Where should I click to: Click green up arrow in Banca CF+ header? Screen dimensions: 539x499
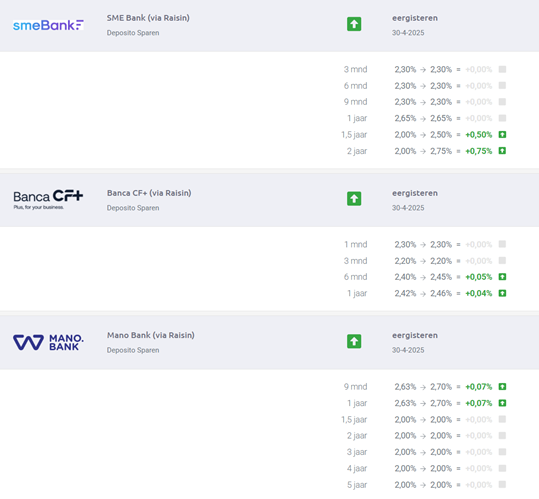[x=354, y=199]
